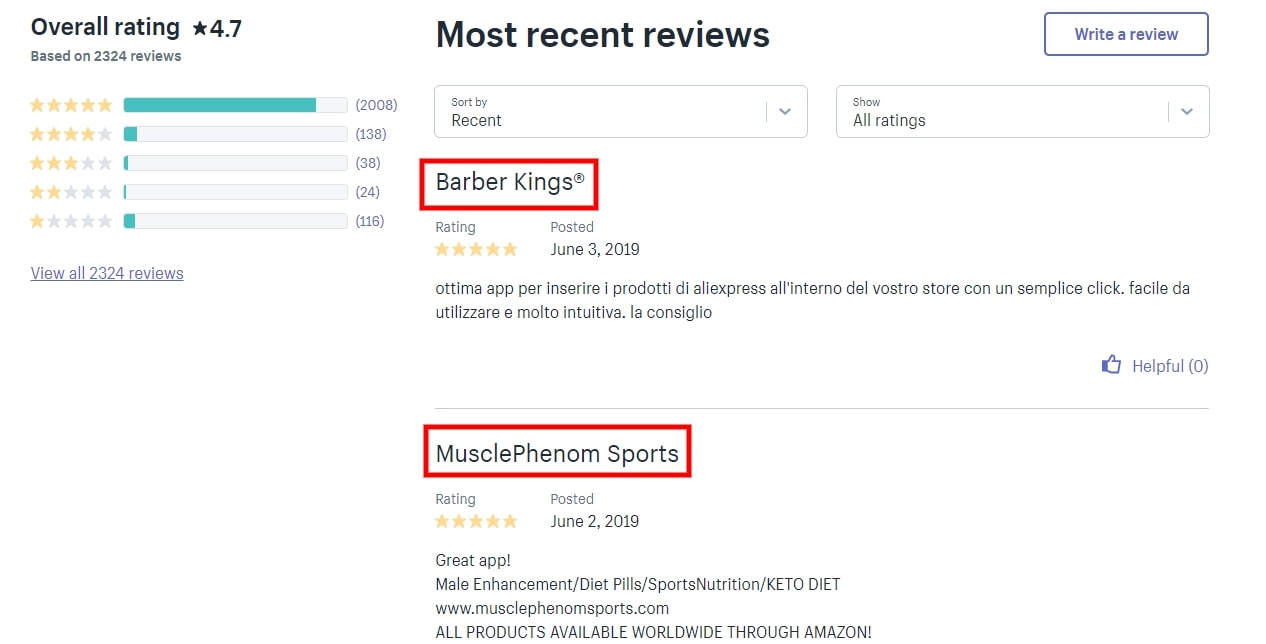Screen dimensions: 1266x644
Task: Click the one-star rating progress bar
Action: [x=235, y=221]
